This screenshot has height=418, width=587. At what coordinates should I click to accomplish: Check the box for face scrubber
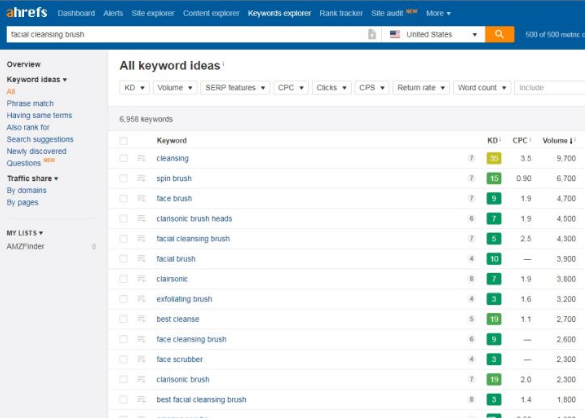tap(124, 359)
